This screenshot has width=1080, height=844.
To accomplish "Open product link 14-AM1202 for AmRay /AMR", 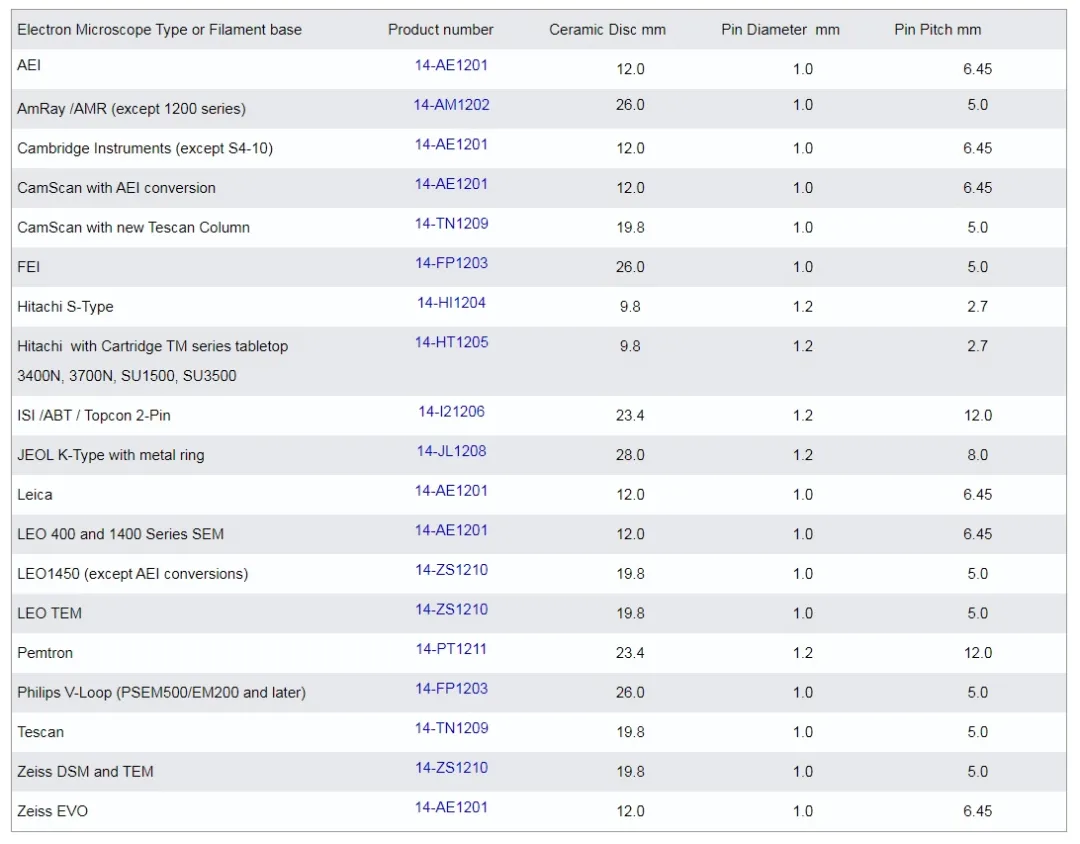I will 451,105.
